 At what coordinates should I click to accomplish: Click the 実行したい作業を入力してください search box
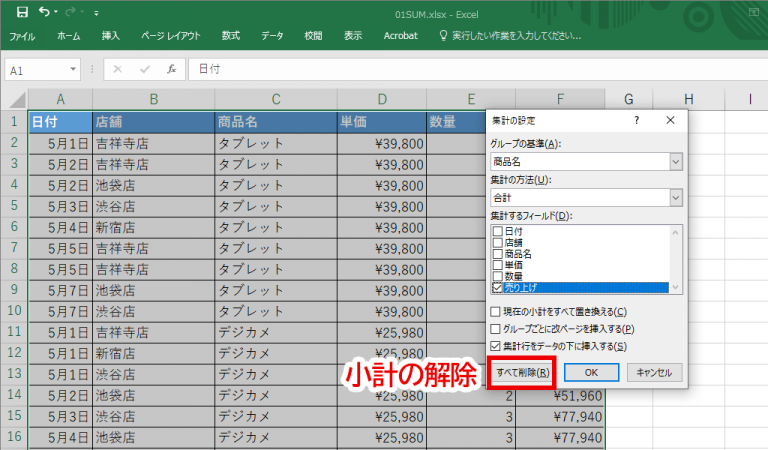point(516,36)
